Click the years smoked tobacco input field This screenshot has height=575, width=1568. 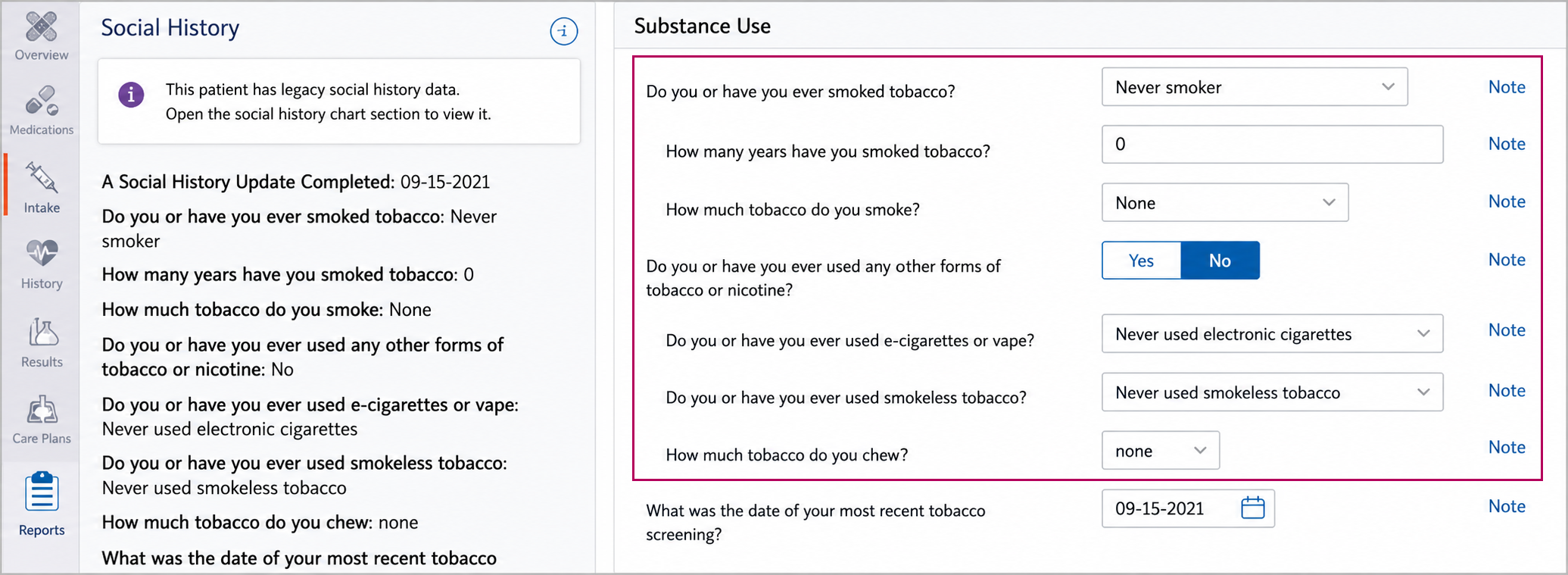[1272, 144]
